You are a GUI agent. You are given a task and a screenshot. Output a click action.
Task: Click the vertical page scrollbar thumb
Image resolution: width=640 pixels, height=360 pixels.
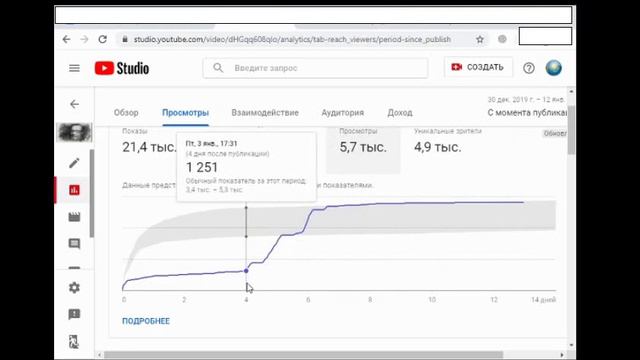(x=571, y=130)
